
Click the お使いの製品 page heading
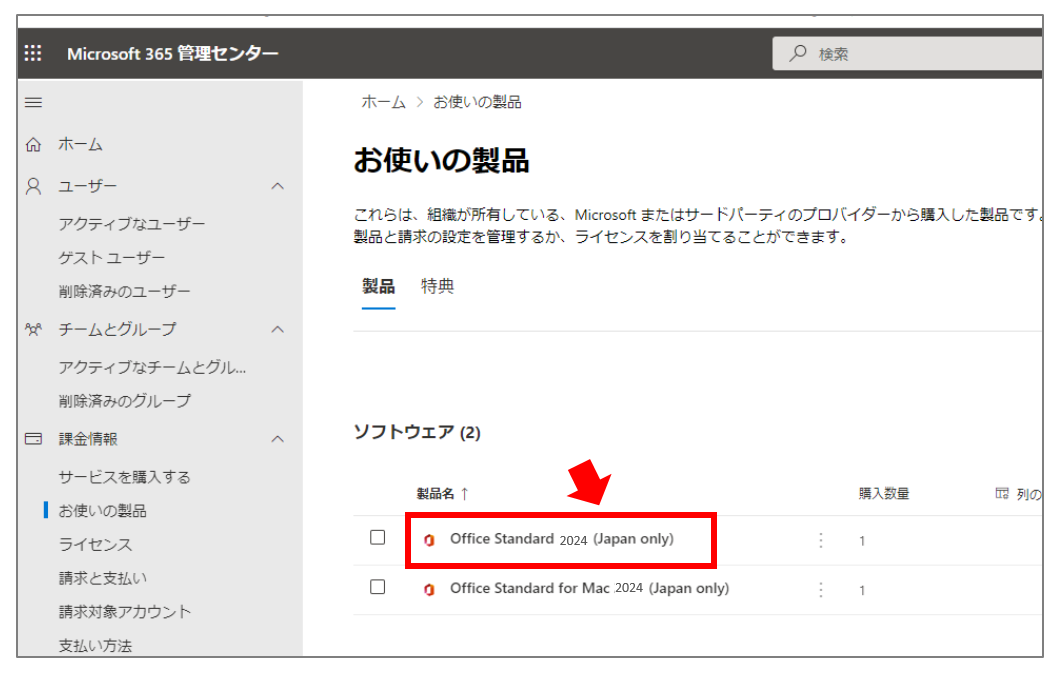[441, 162]
